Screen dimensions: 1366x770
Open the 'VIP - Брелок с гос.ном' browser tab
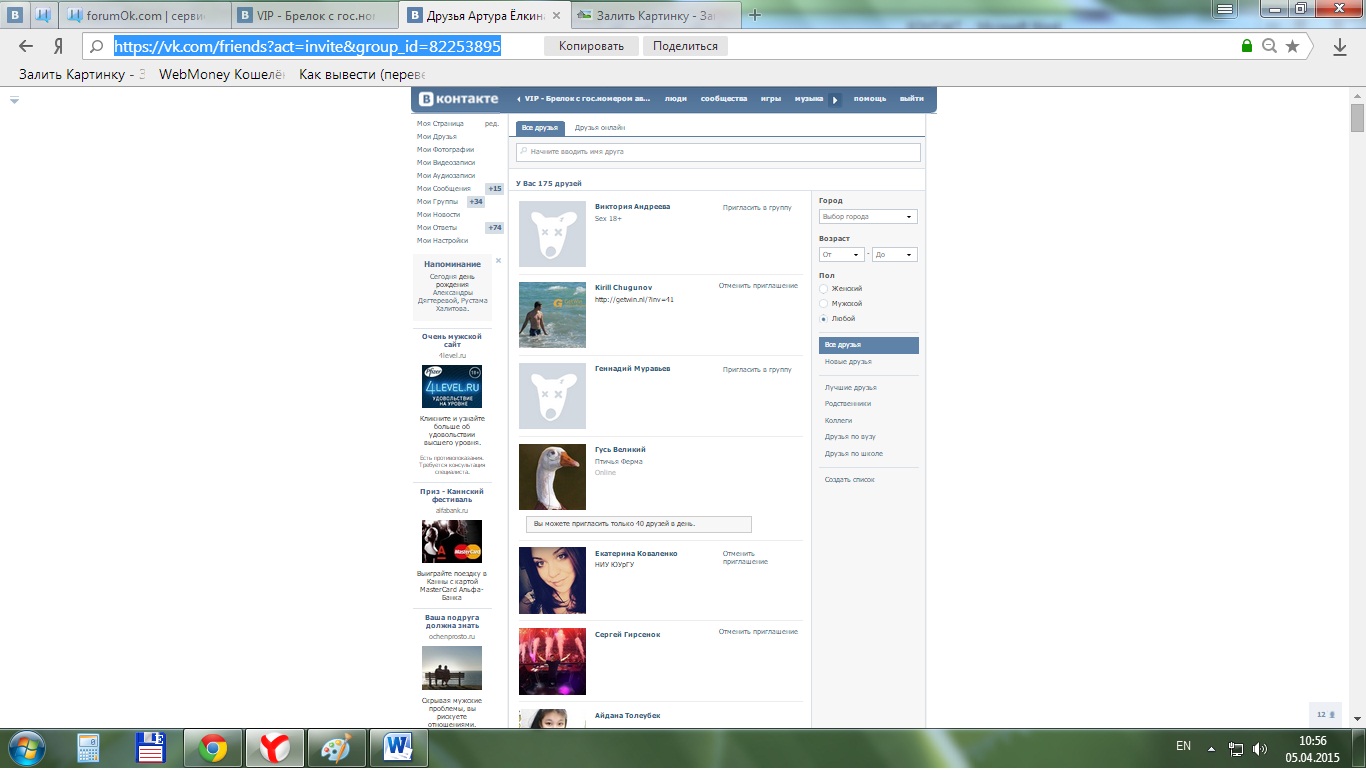click(x=316, y=15)
